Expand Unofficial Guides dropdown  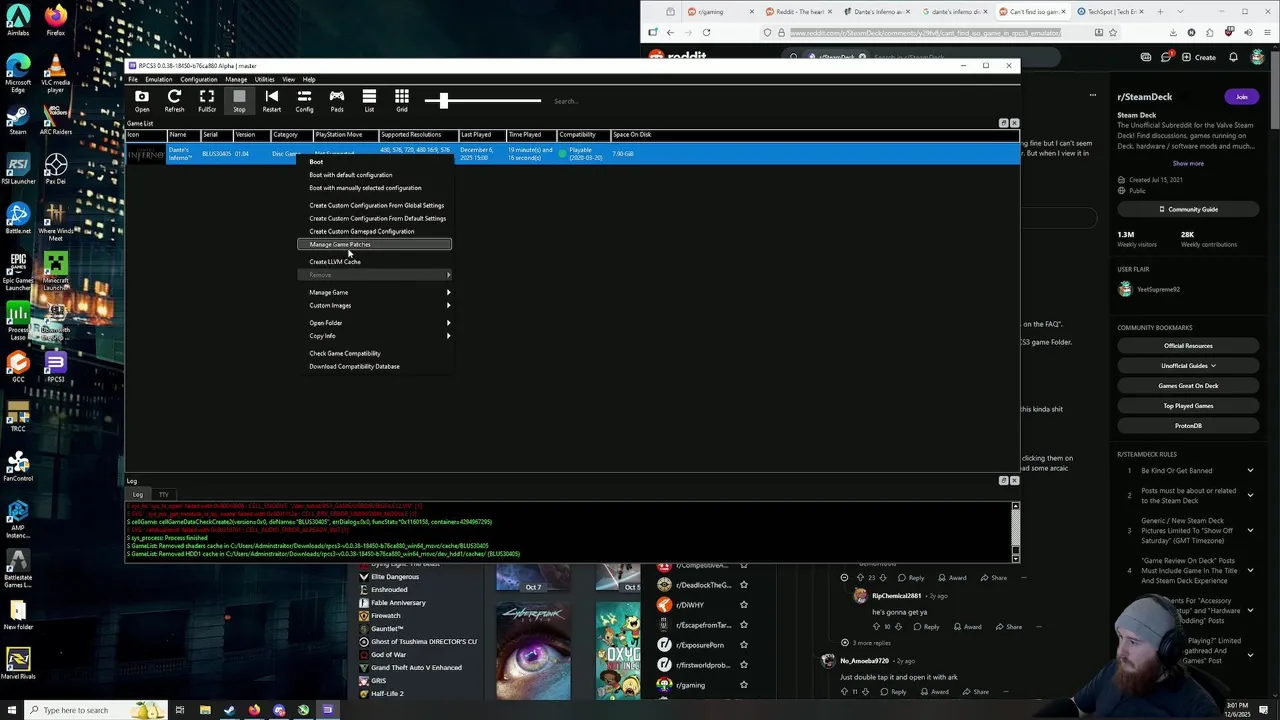[1188, 366]
